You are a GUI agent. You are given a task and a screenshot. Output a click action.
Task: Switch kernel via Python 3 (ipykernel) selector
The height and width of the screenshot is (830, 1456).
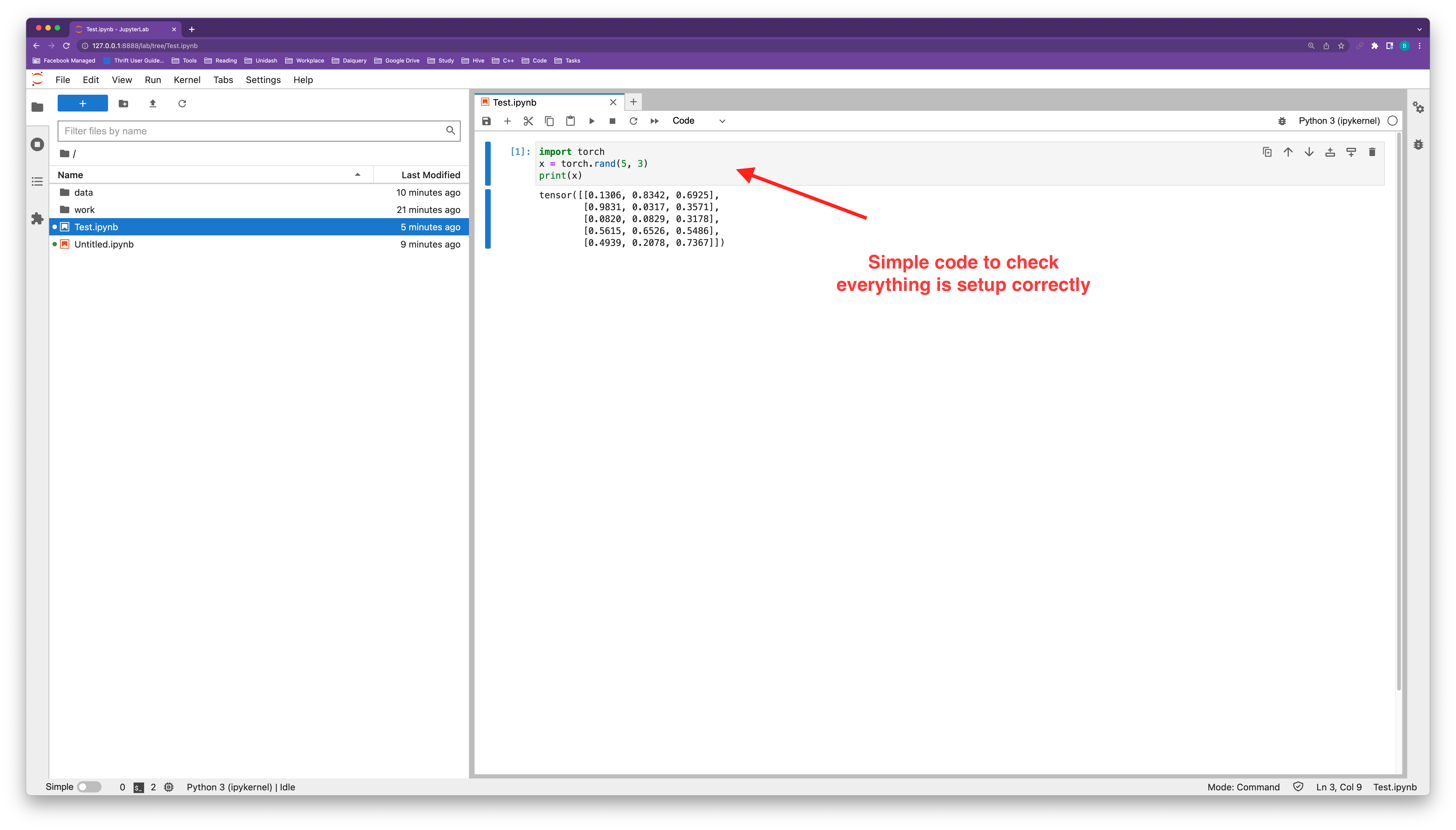pos(1339,121)
